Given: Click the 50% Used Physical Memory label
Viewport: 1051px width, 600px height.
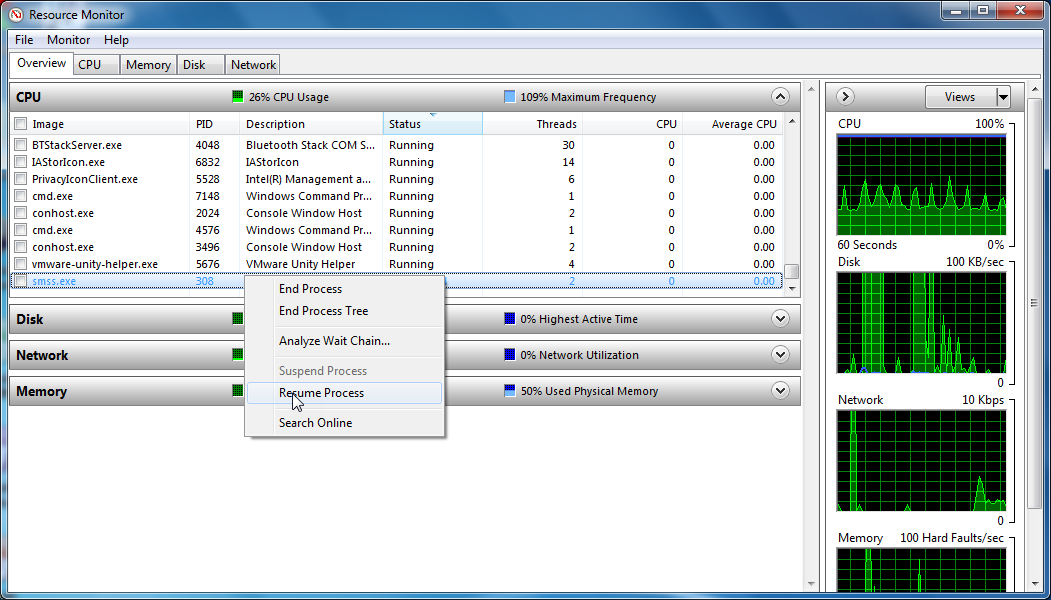Looking at the screenshot, I should [x=589, y=391].
